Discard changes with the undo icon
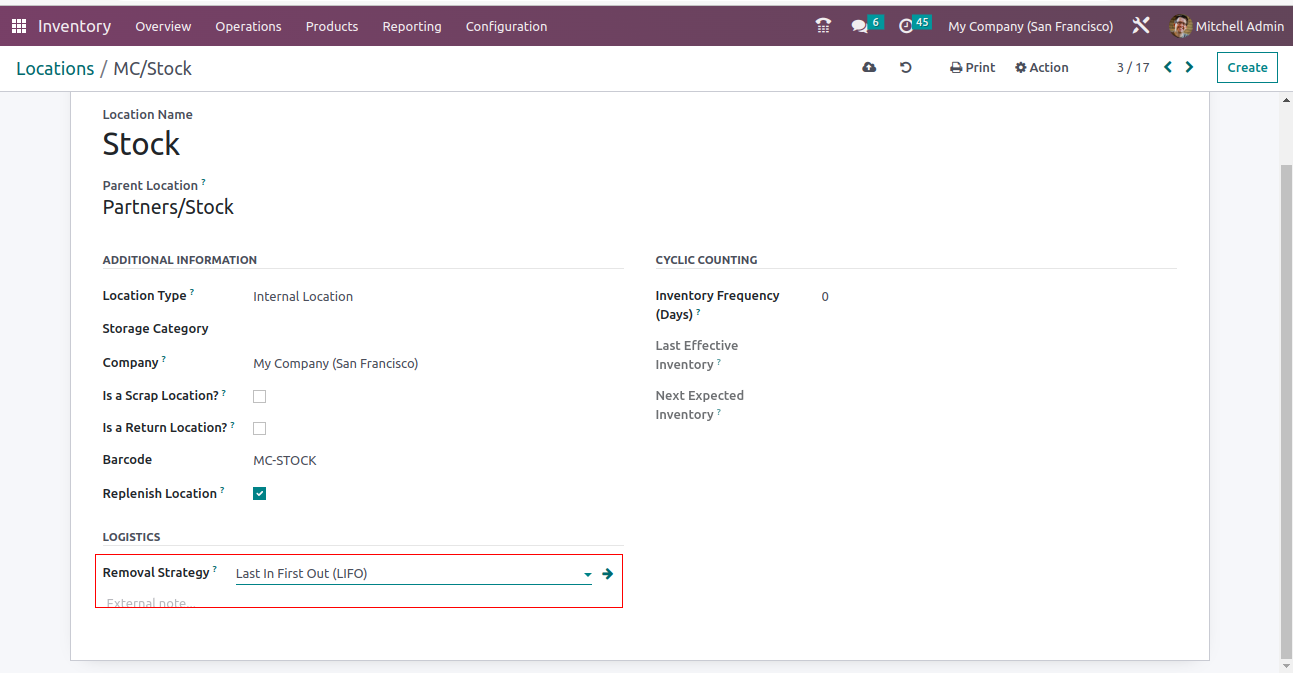The height and width of the screenshot is (673, 1293). [906, 68]
